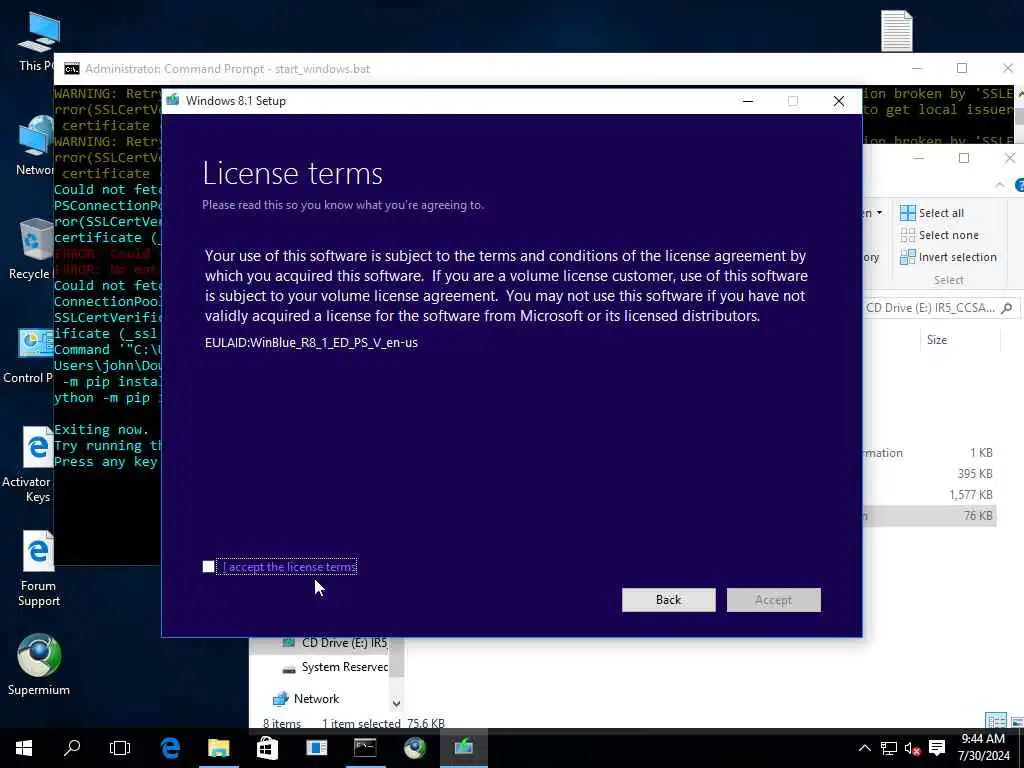Image resolution: width=1024 pixels, height=768 pixels.
Task: Open the Action Center notification icon
Action: (937, 748)
